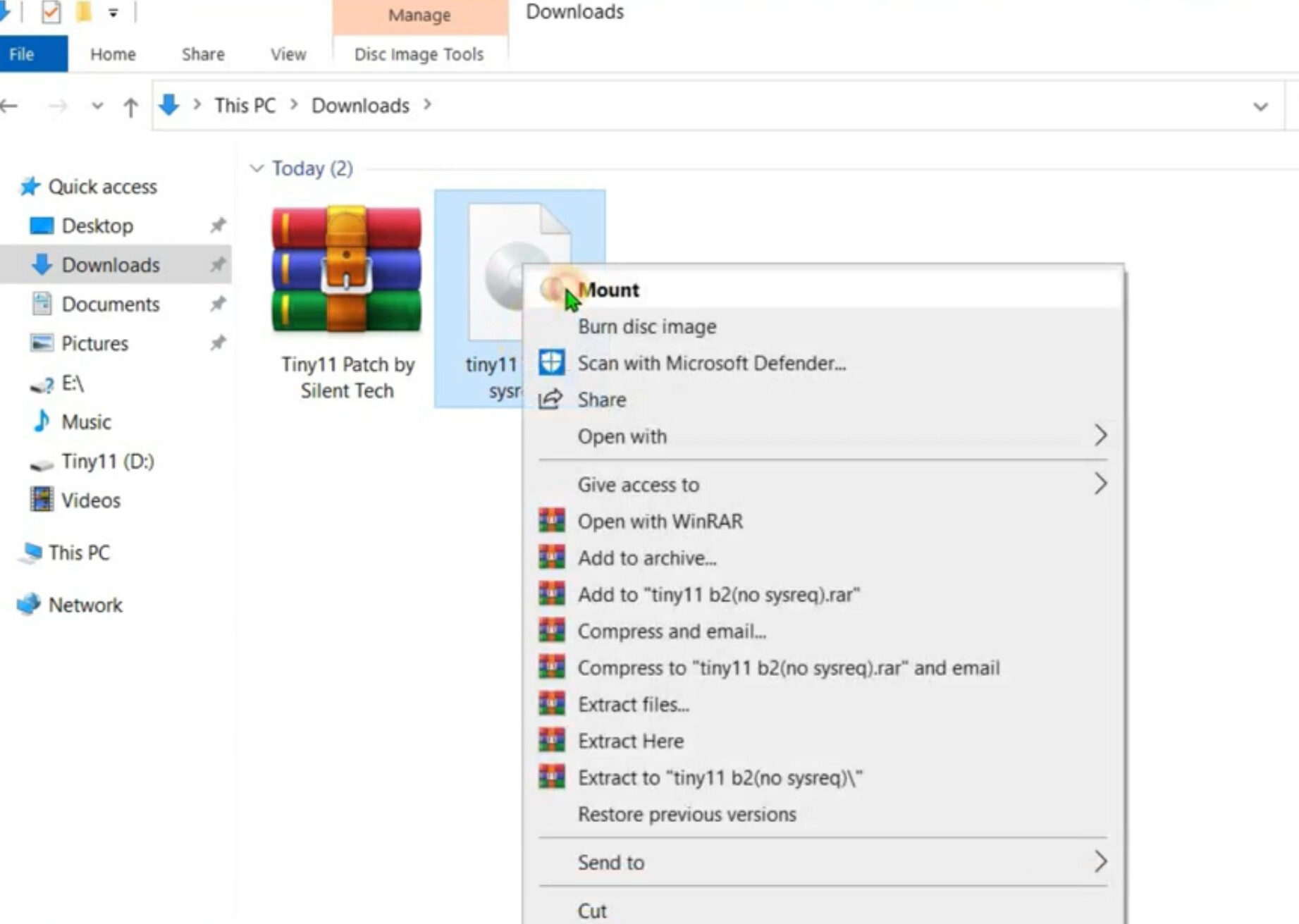This screenshot has height=924, width=1299.
Task: Select Compress and email...
Action: click(x=823, y=632)
